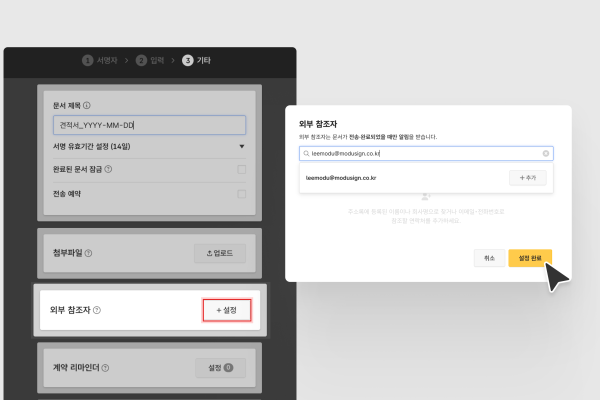Viewport: 600px width, 400px height.
Task: Click 설정 button for 계약 리마인더
Action: (219, 369)
